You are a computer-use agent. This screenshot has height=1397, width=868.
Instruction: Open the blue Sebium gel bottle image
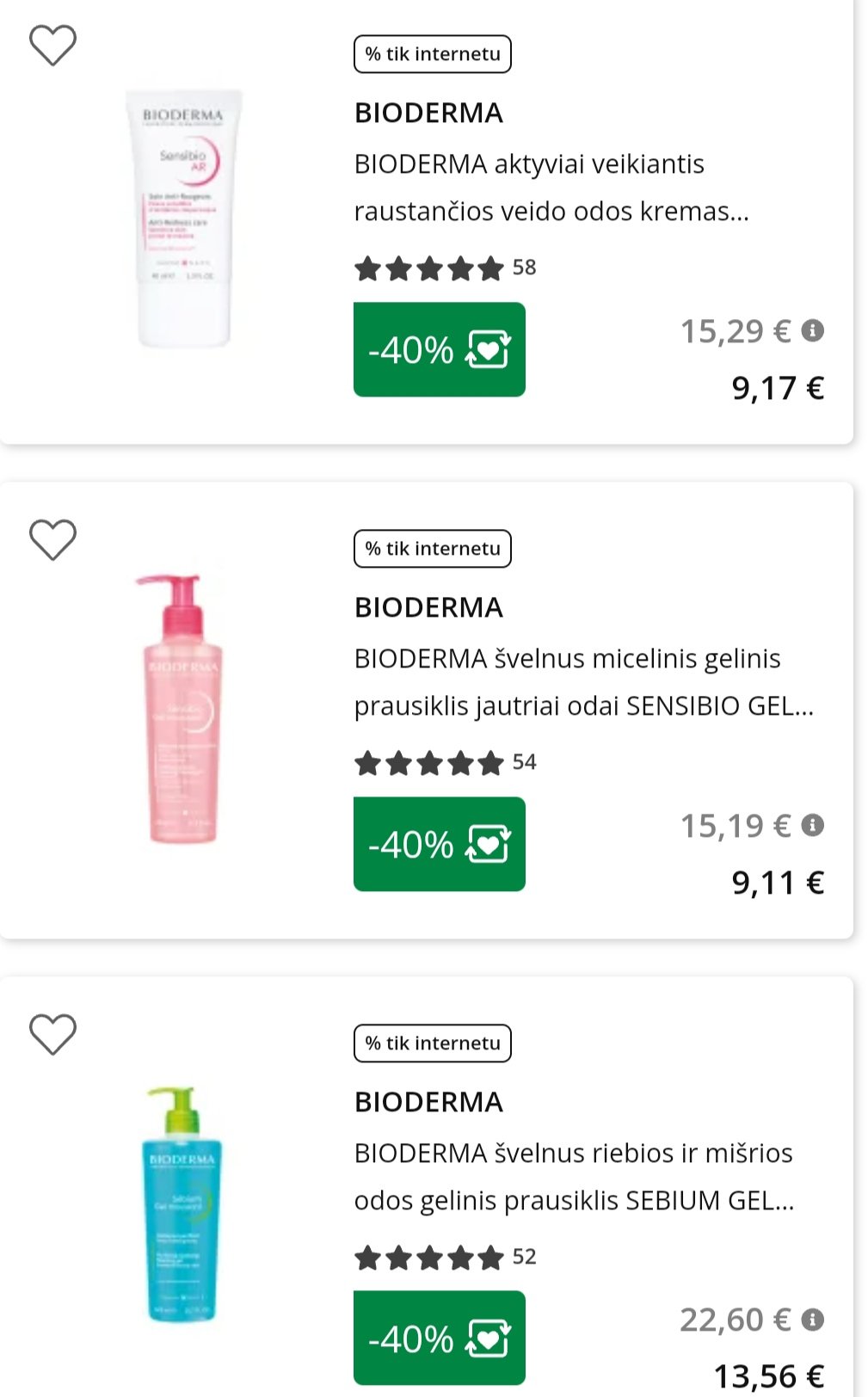181,1204
